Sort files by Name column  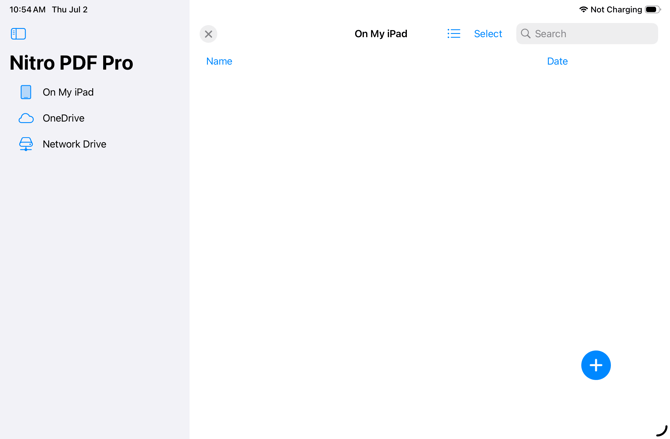pos(219,62)
